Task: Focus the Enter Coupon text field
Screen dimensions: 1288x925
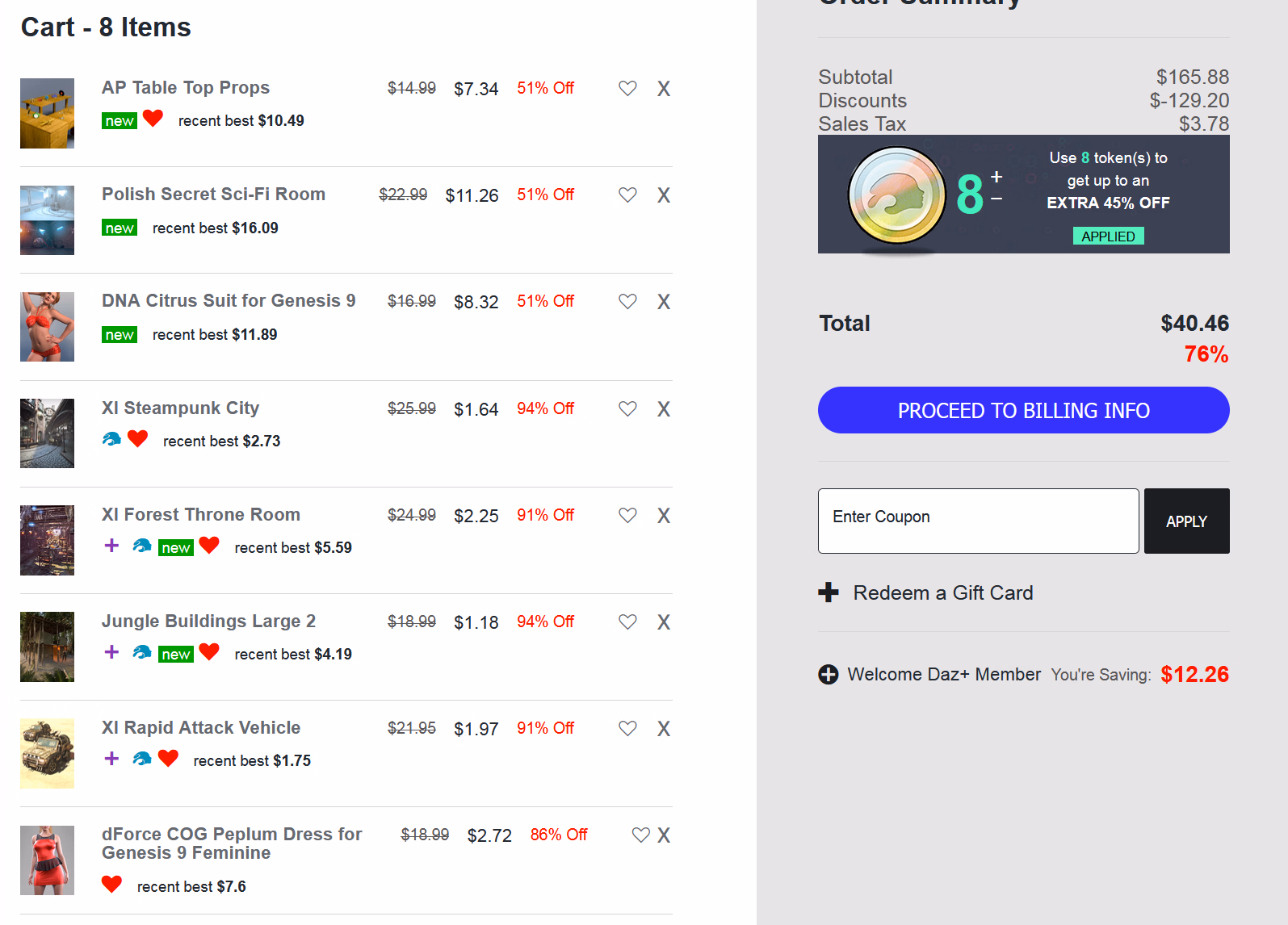Action: click(x=978, y=521)
